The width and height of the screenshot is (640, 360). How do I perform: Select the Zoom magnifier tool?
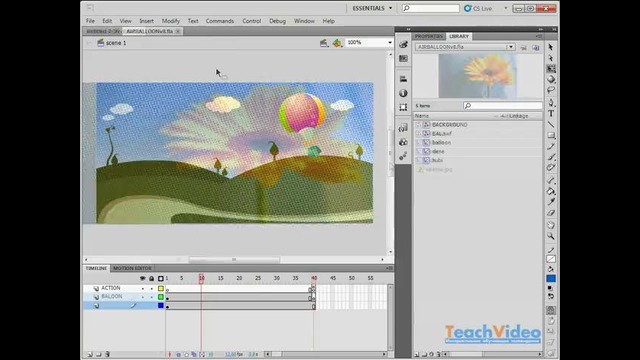coord(551,236)
